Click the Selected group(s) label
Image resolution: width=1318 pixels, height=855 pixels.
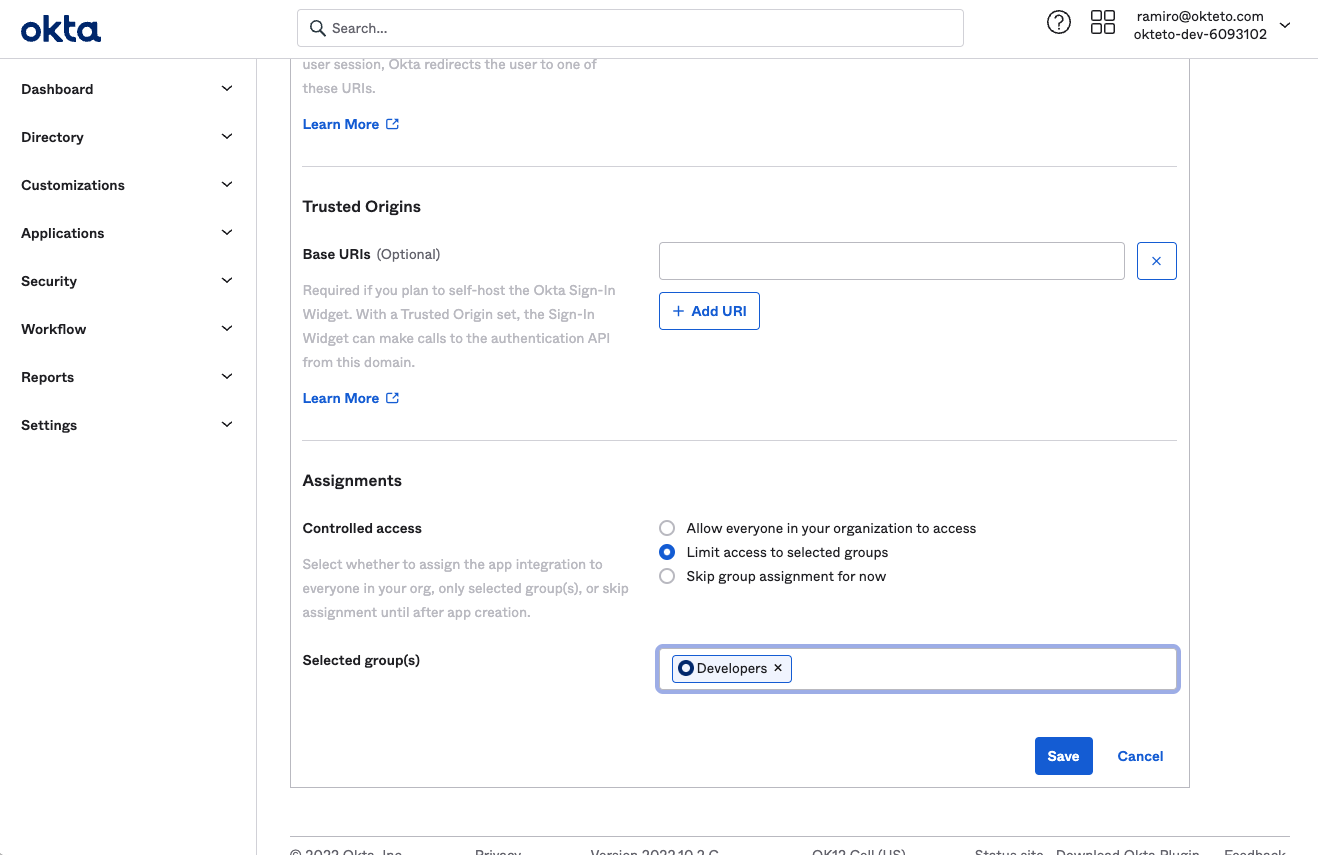[361, 660]
